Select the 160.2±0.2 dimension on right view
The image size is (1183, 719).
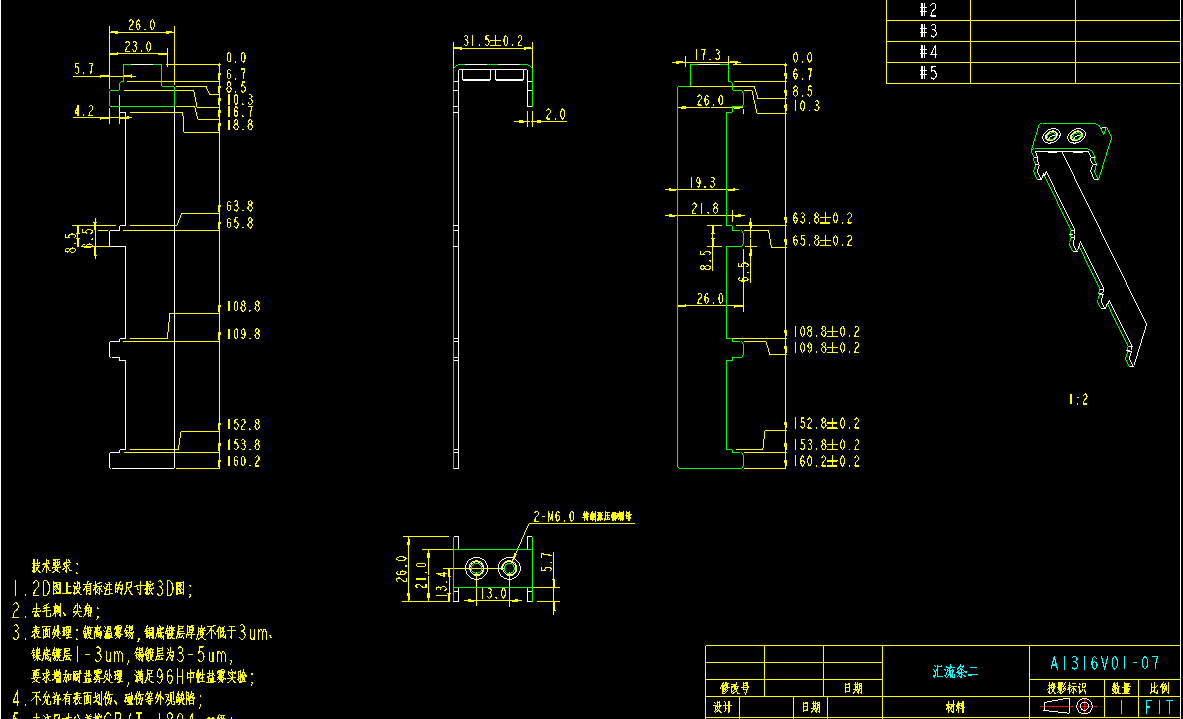click(x=826, y=462)
